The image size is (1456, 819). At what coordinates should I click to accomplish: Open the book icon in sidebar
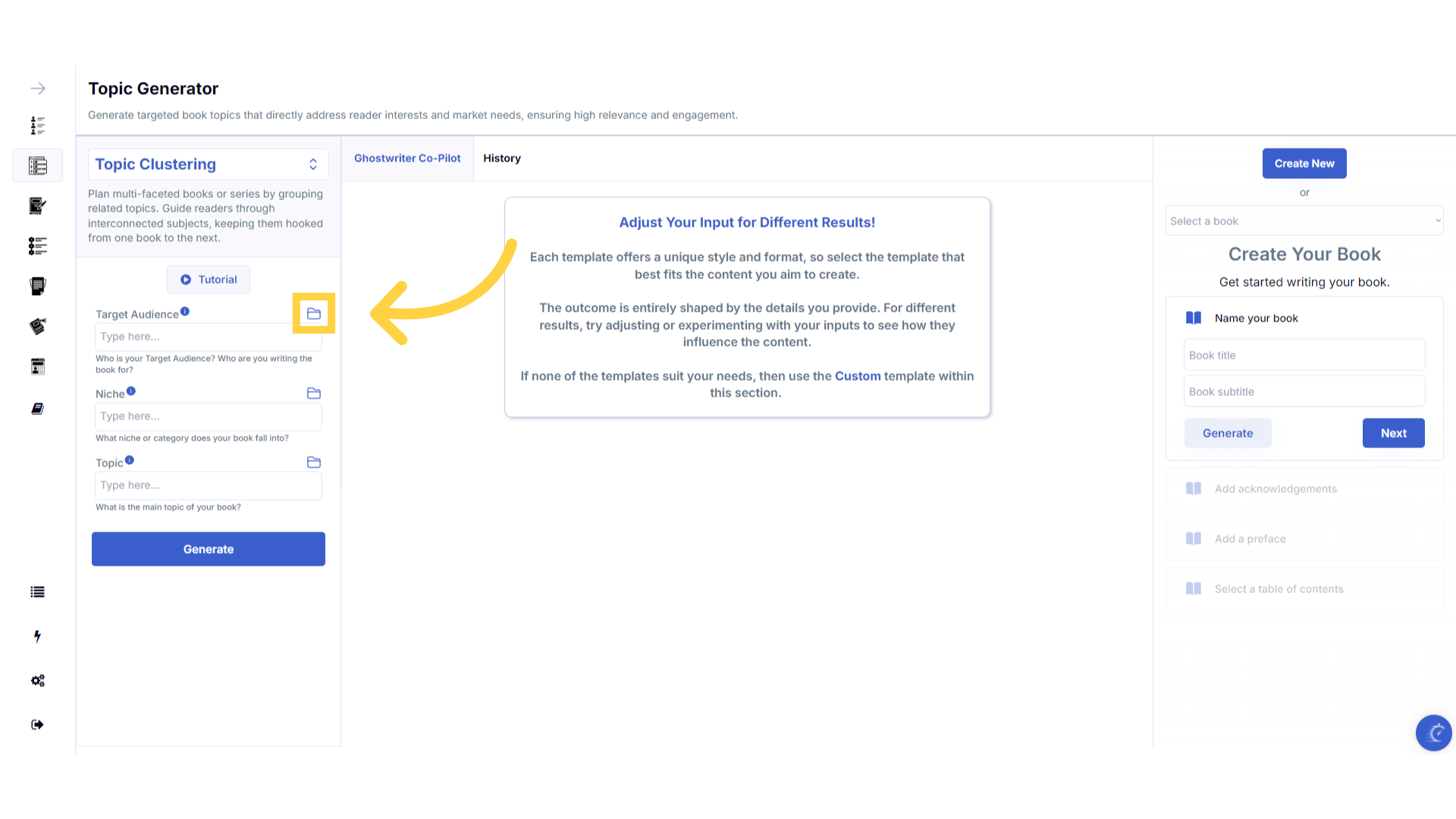click(x=37, y=409)
